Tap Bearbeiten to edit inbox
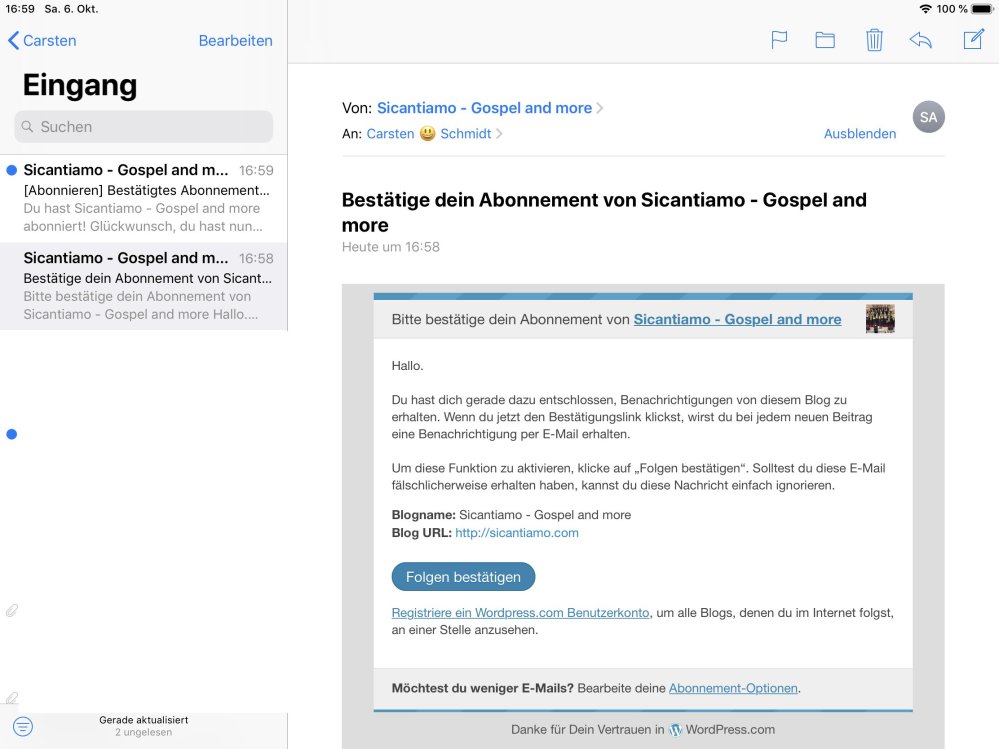This screenshot has width=999, height=749. click(235, 41)
